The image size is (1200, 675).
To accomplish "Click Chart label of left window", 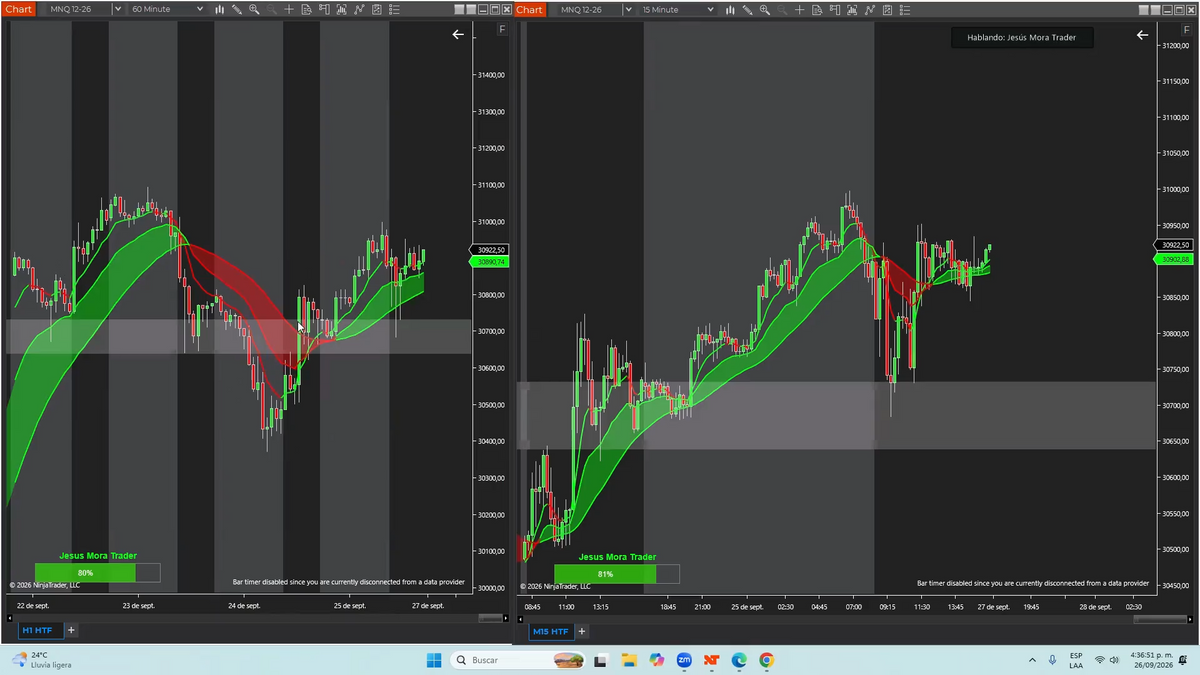I will tap(18, 9).
